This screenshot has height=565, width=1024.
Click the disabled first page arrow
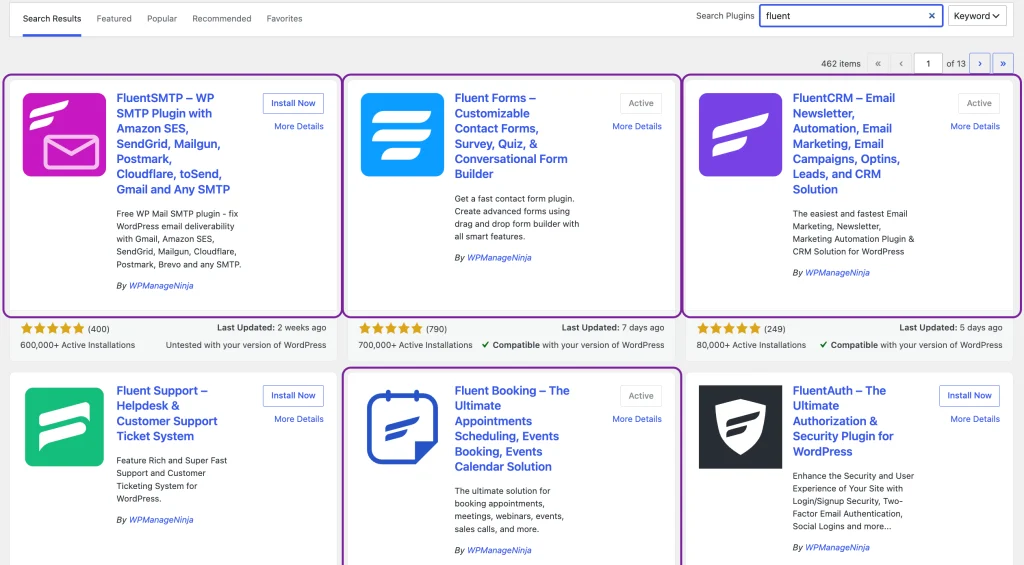pyautogui.click(x=878, y=63)
